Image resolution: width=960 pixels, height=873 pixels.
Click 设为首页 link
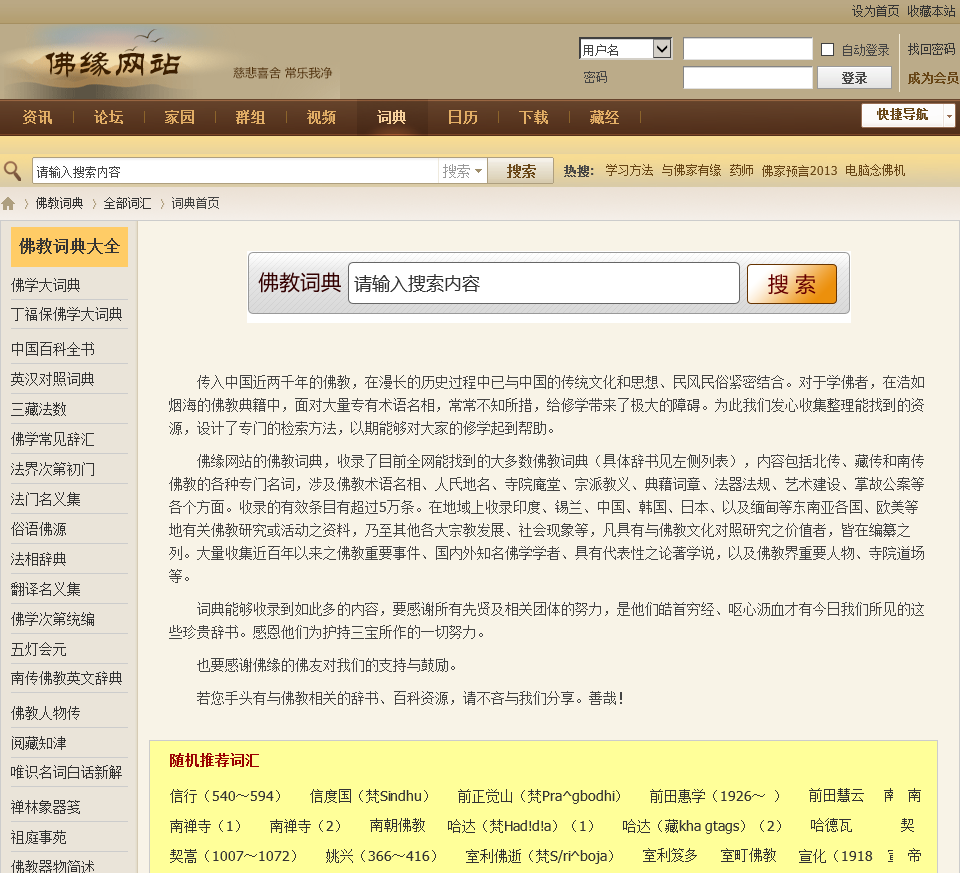(x=876, y=11)
